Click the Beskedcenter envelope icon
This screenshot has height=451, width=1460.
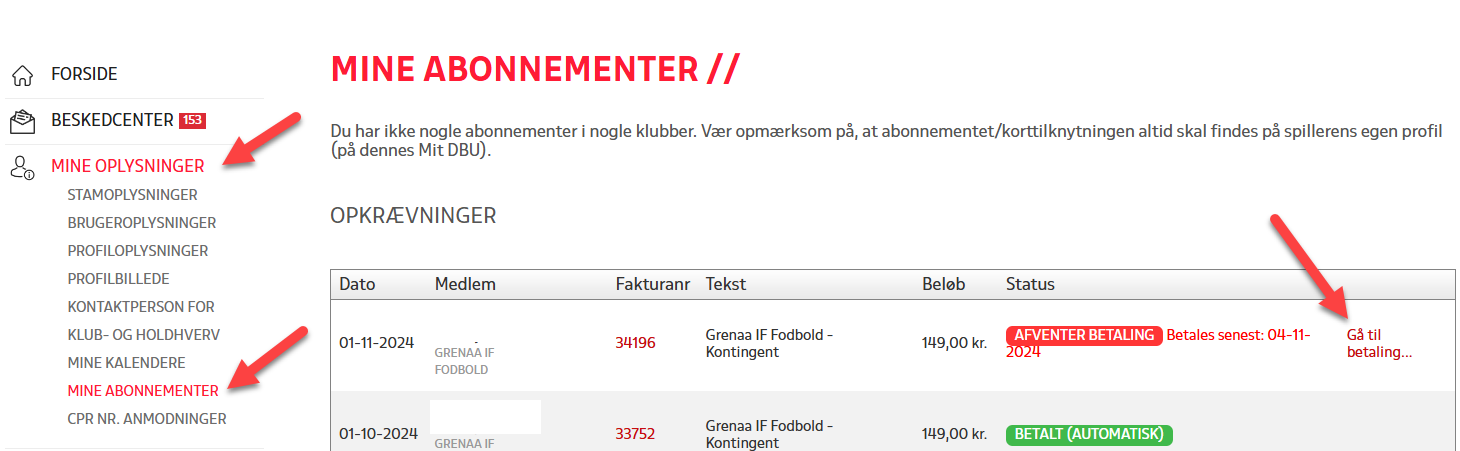(22, 121)
